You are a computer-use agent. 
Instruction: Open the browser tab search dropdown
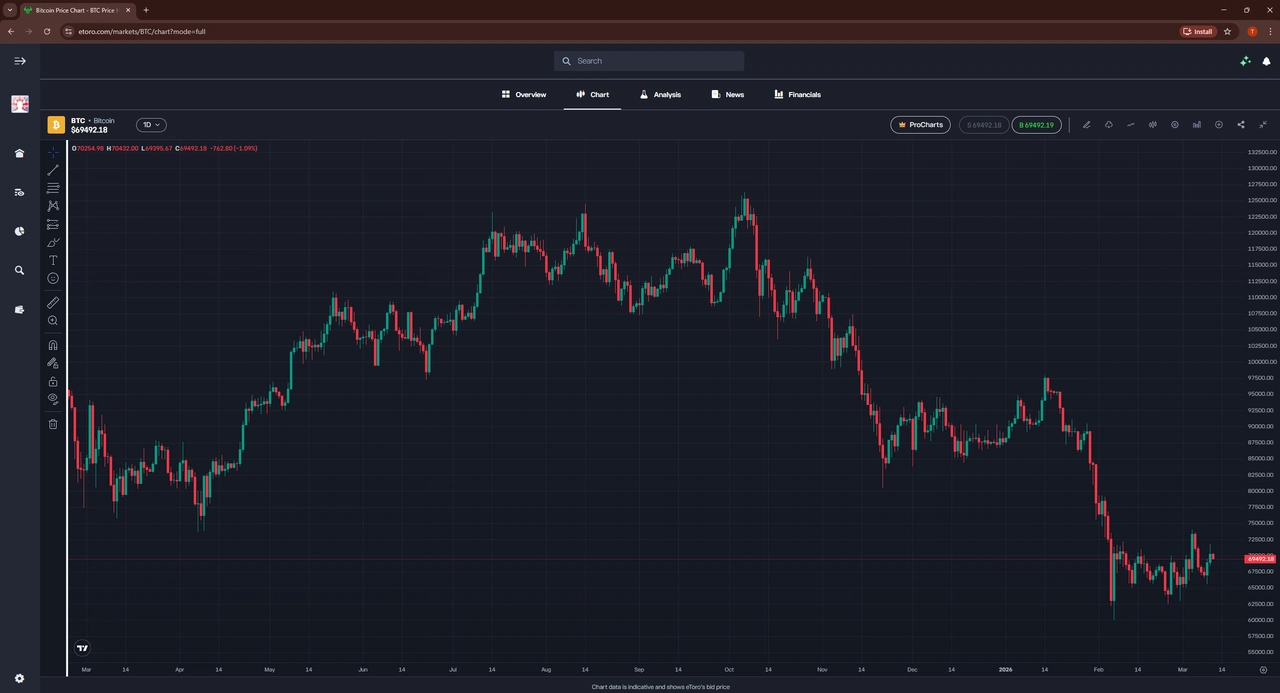pos(9,10)
